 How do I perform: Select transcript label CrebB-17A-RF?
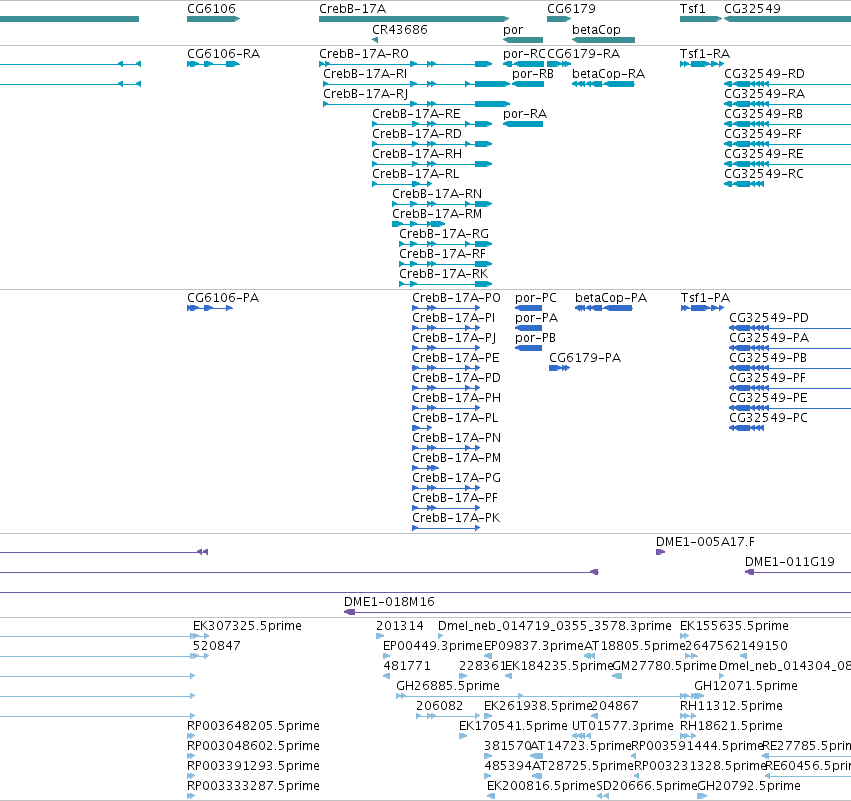pyautogui.click(x=442, y=254)
